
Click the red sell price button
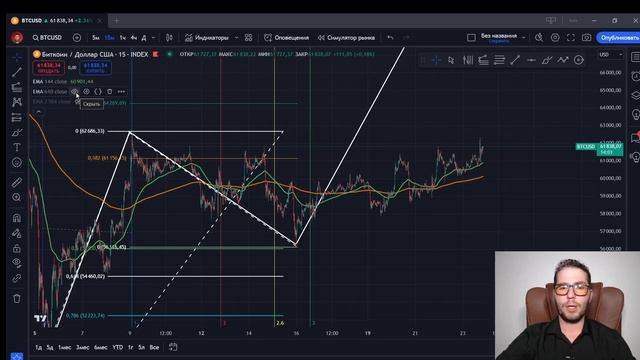(x=49, y=68)
